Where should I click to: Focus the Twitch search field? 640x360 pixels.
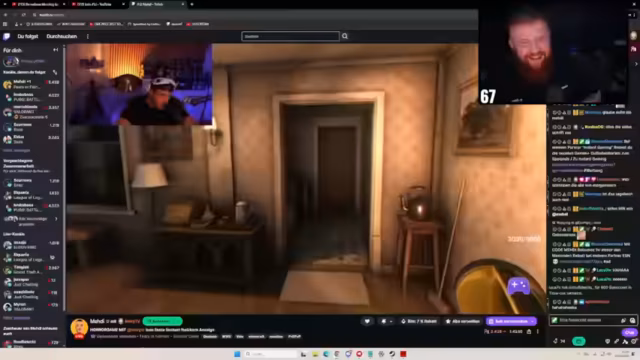pyautogui.click(x=290, y=36)
